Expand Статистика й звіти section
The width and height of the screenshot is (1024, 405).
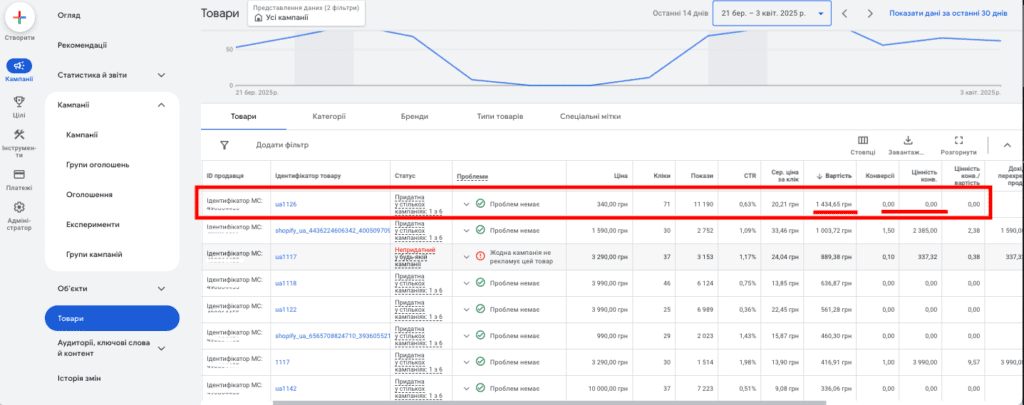(x=161, y=75)
